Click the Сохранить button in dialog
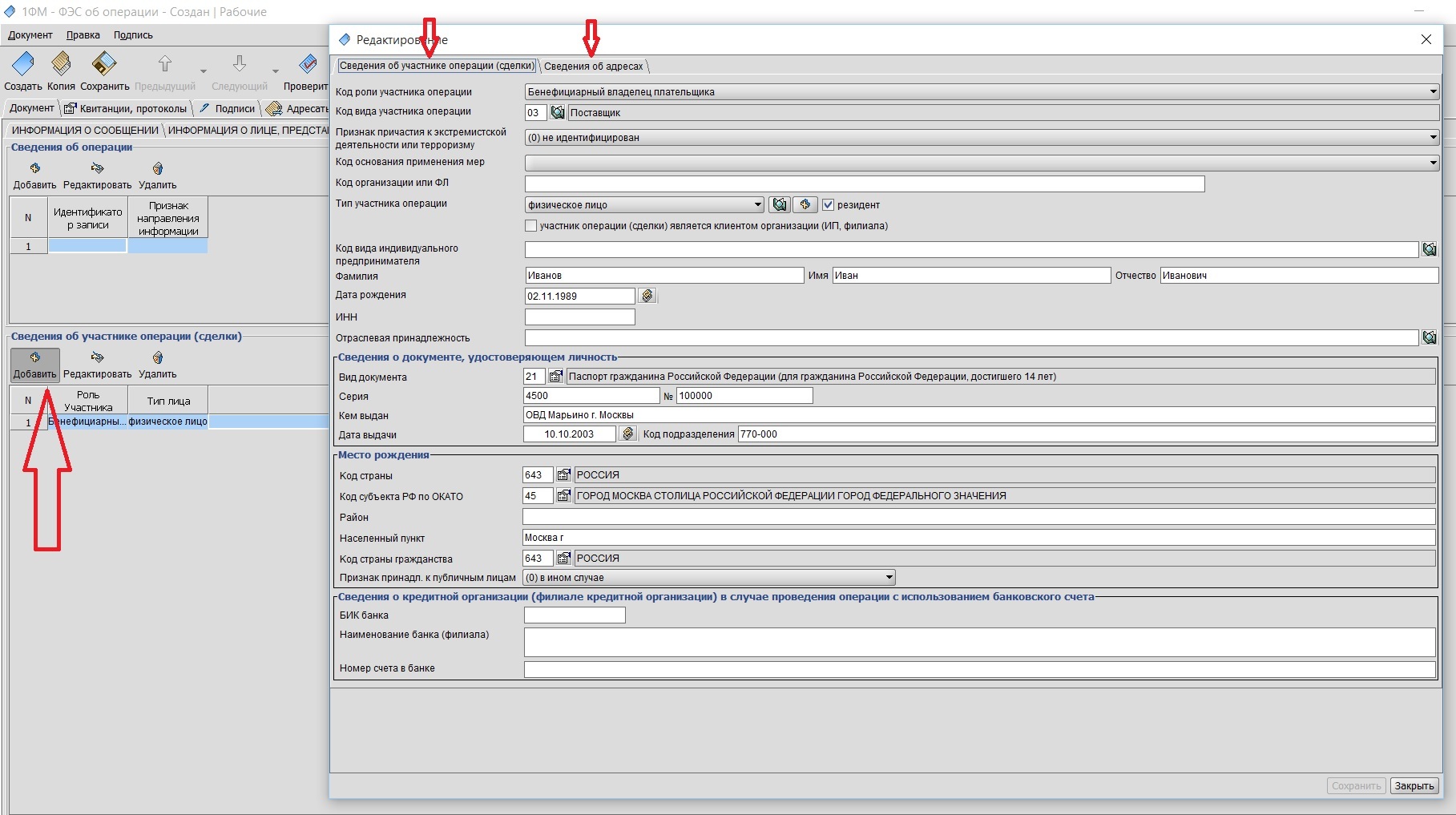The image size is (1456, 815). 1356,786
